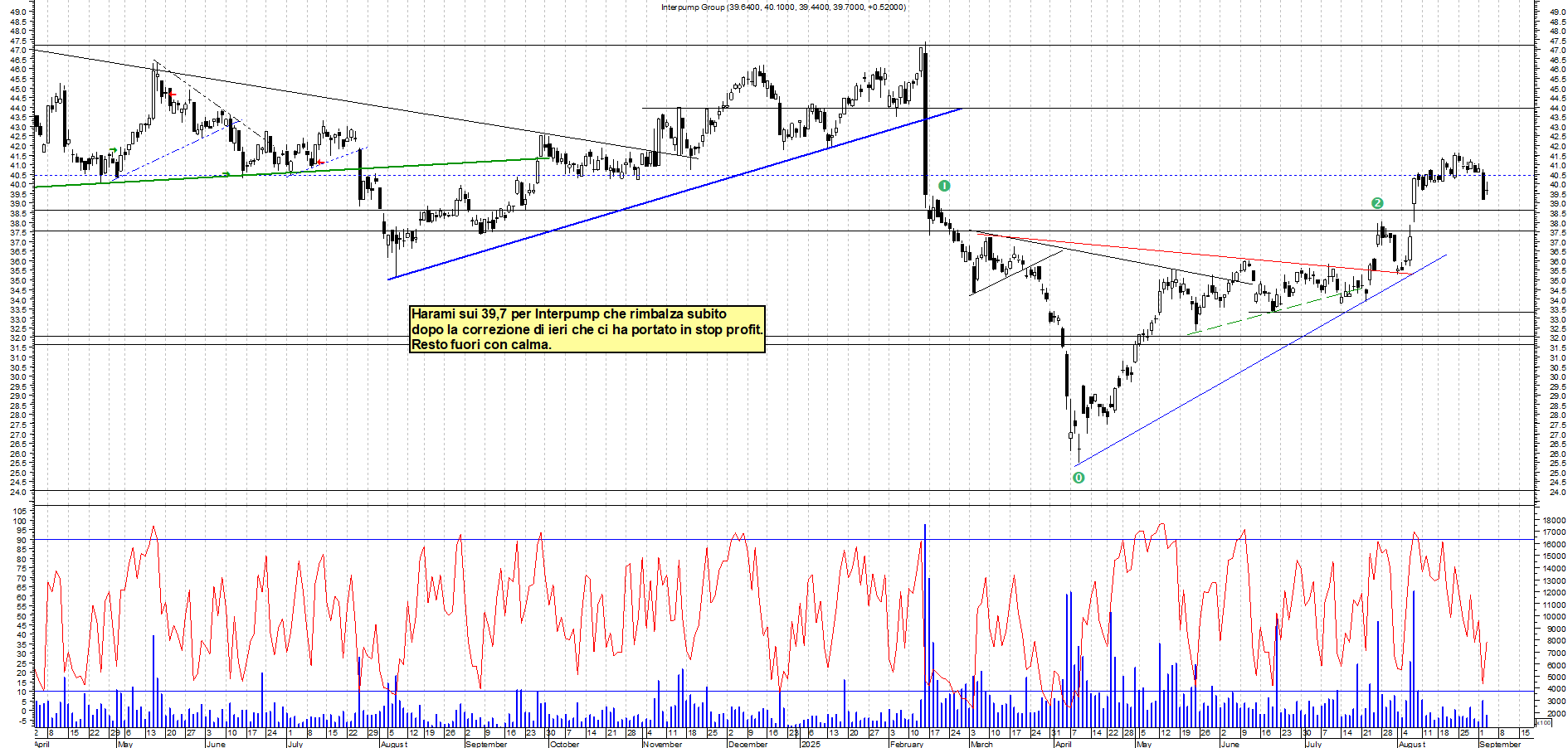Click the 105 oscillator axis label

click(x=20, y=512)
